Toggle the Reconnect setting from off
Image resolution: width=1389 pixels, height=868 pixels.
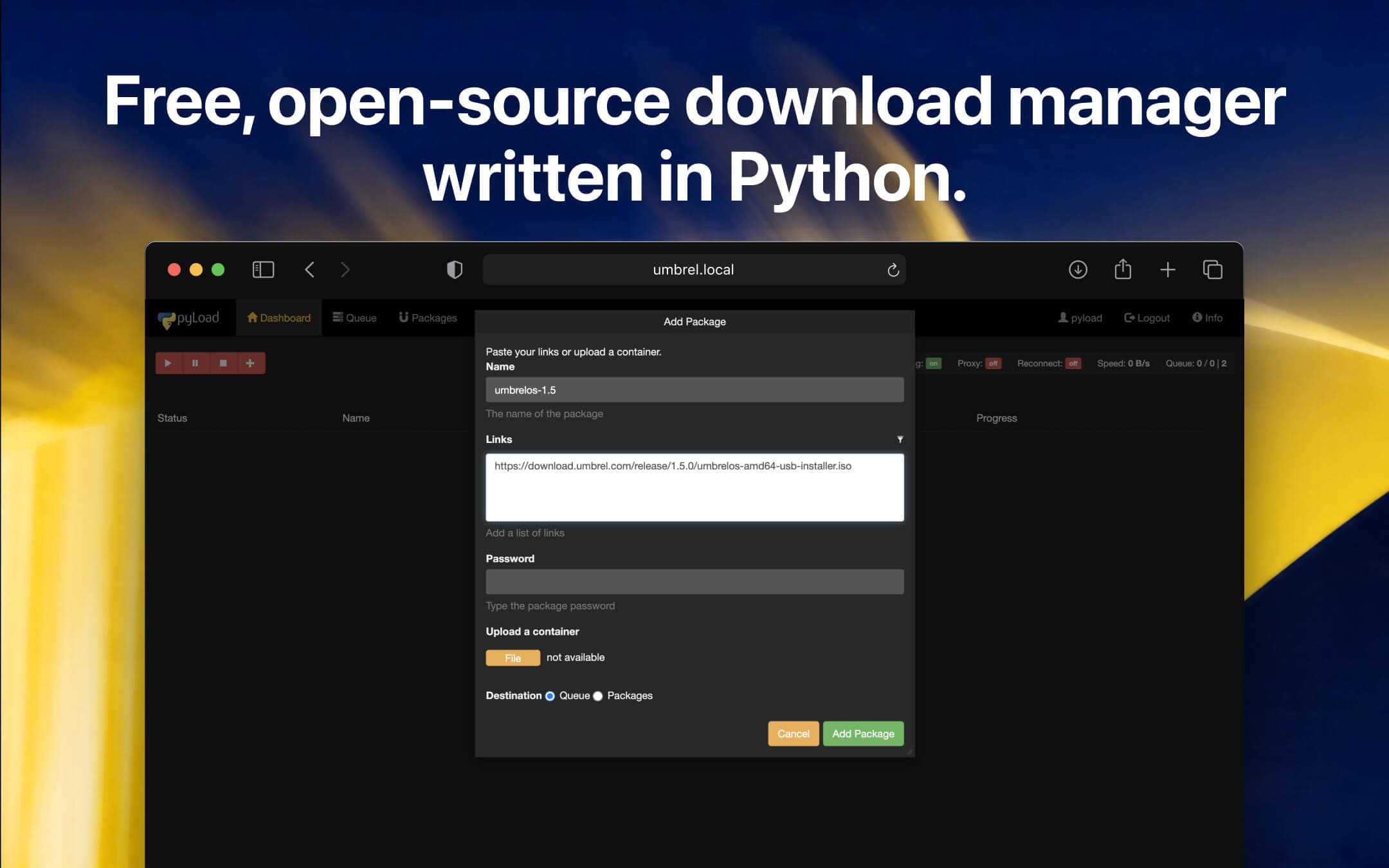coord(1073,363)
